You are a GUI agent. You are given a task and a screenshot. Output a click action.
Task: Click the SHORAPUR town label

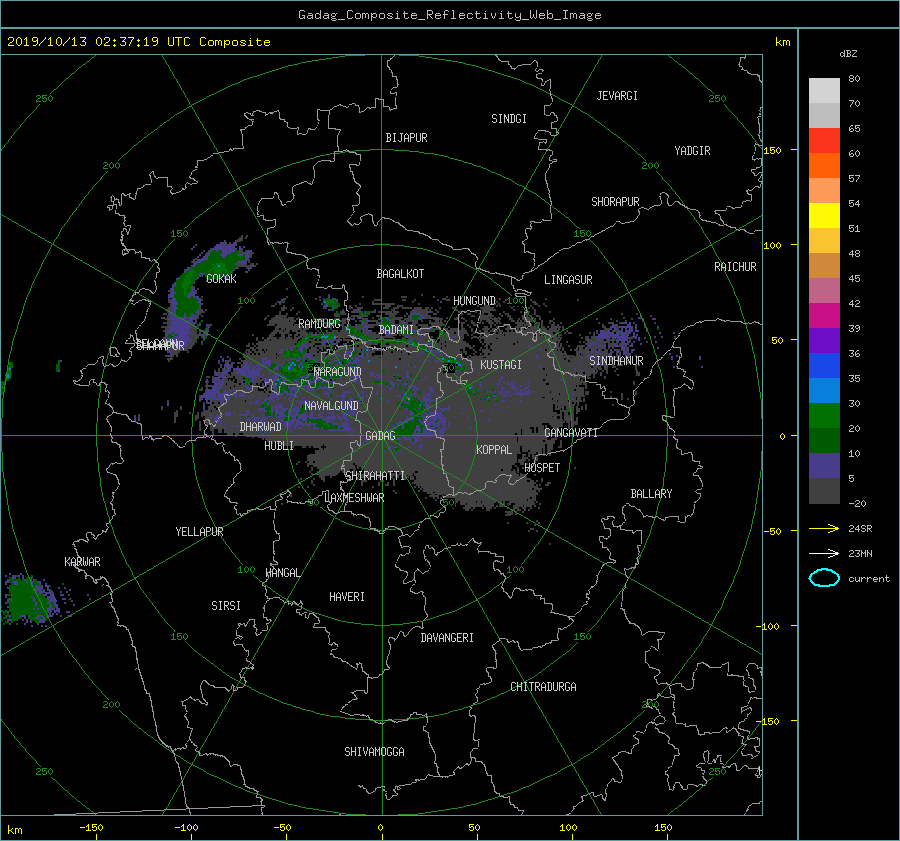(615, 202)
